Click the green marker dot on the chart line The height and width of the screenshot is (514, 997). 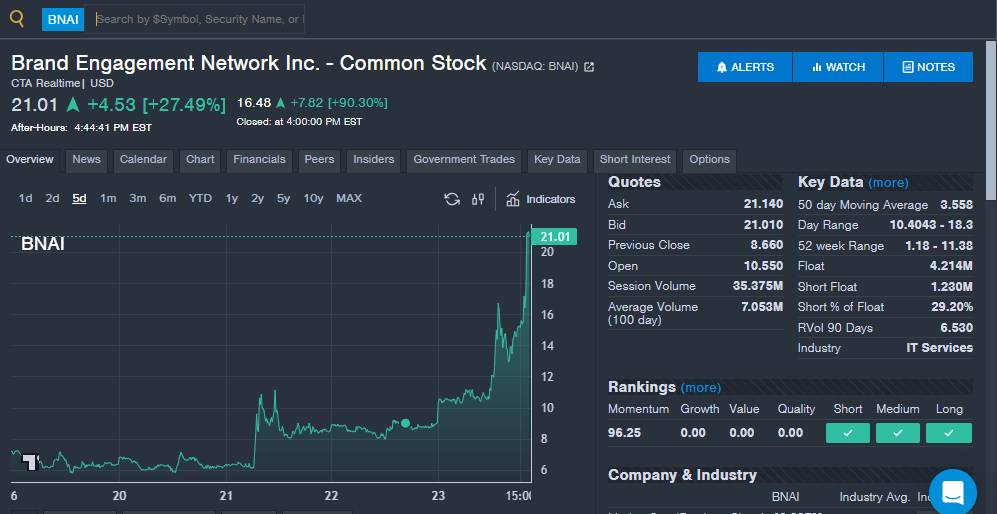pos(405,423)
